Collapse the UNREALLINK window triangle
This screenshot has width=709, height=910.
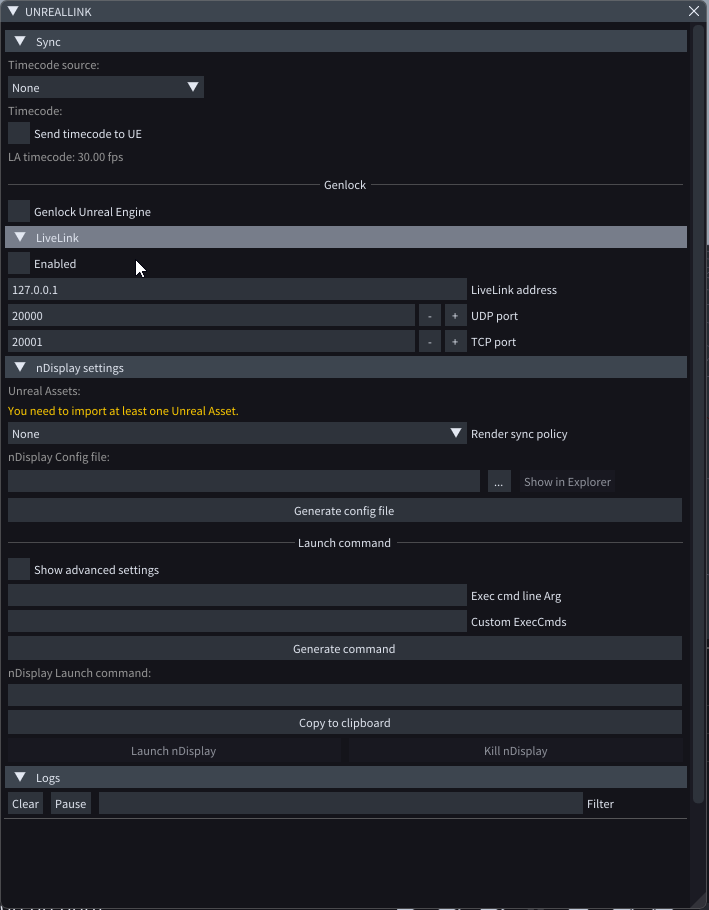point(13,11)
